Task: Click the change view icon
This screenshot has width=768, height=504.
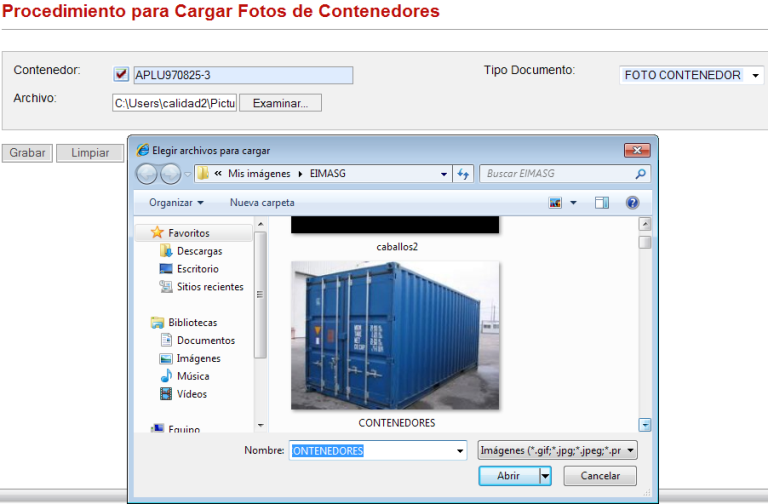Action: pos(555,203)
